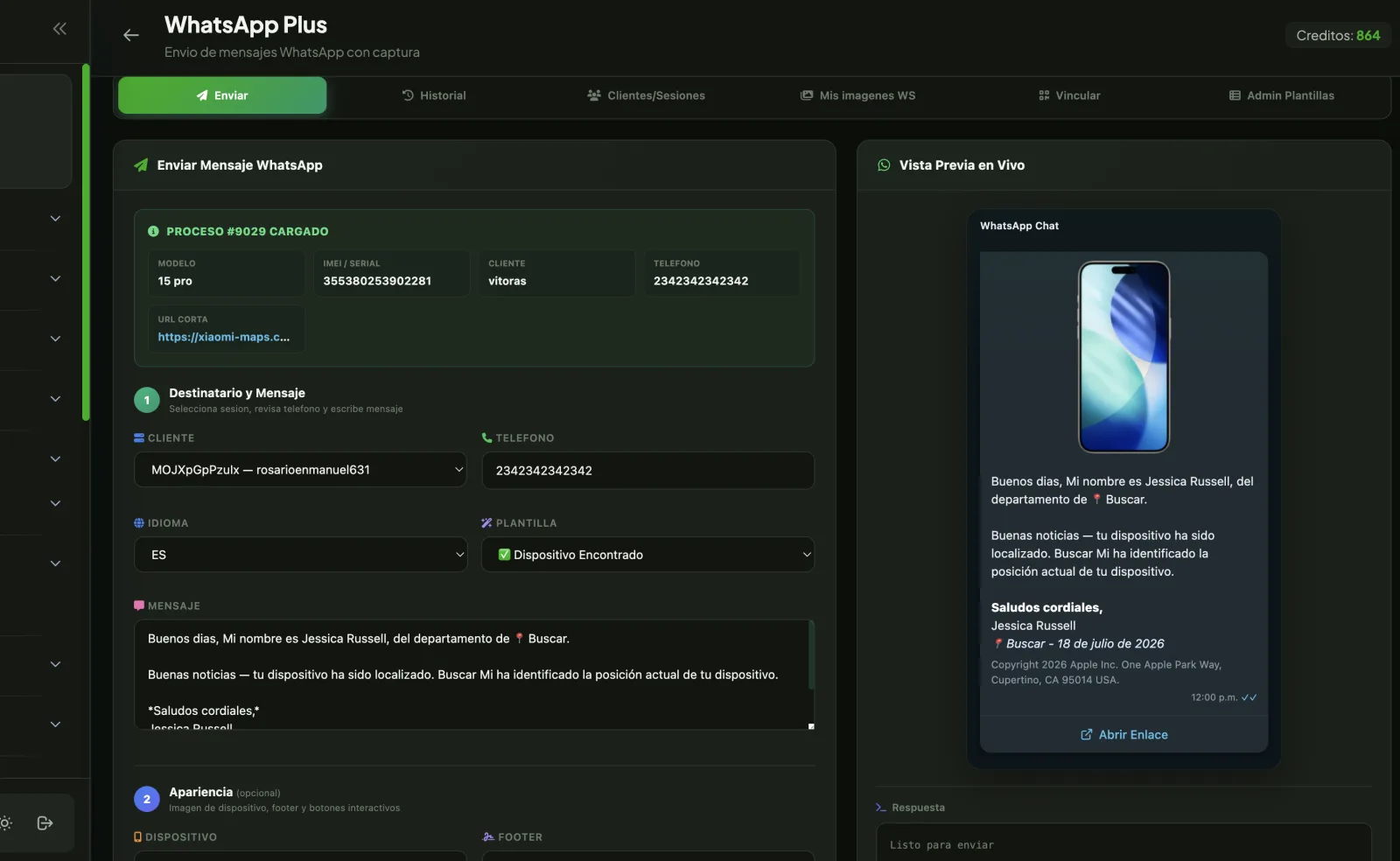Go to the Vincular tab
This screenshot has width=1400, height=861.
tap(1069, 95)
